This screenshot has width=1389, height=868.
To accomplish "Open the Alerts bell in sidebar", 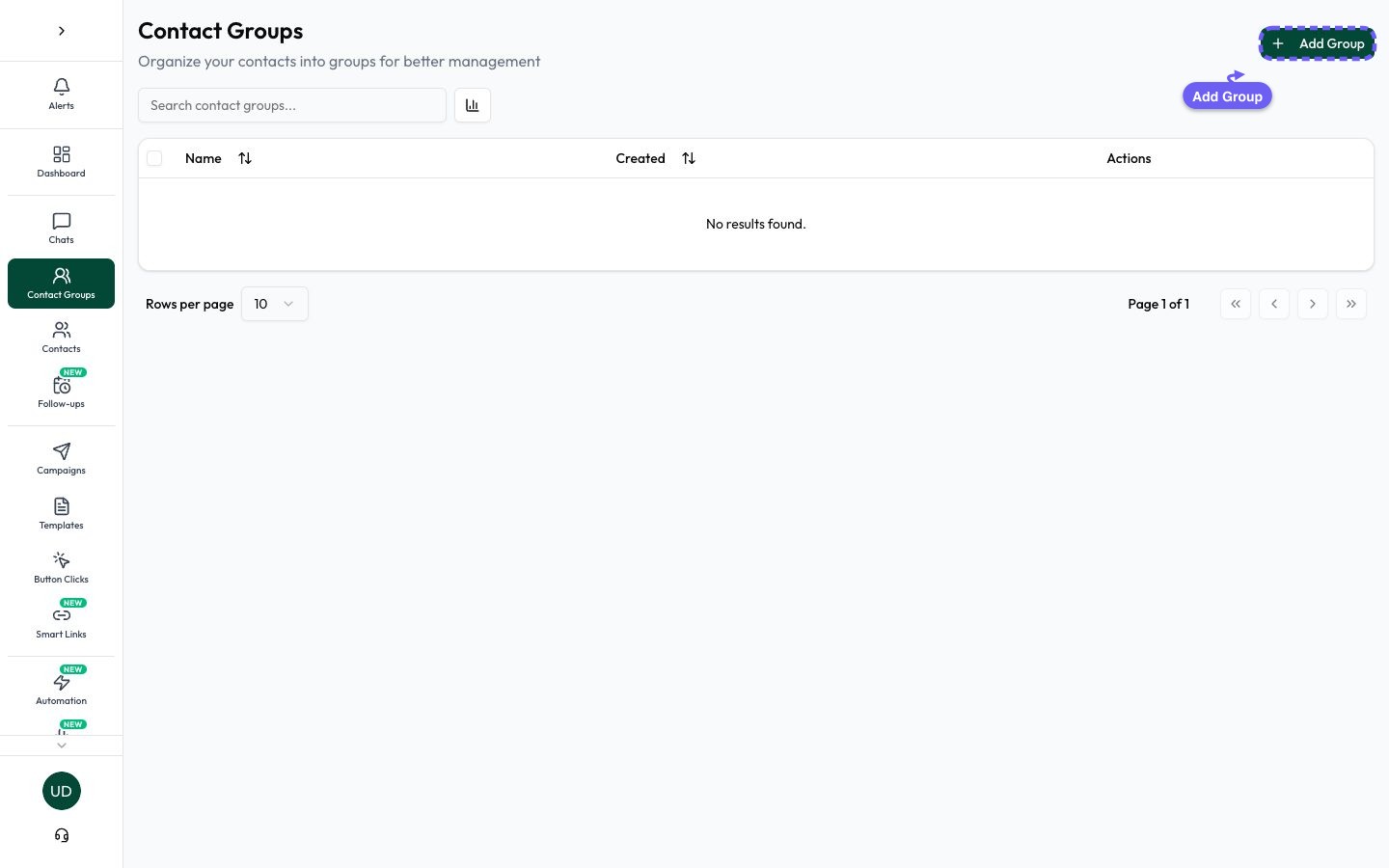I will click(61, 95).
